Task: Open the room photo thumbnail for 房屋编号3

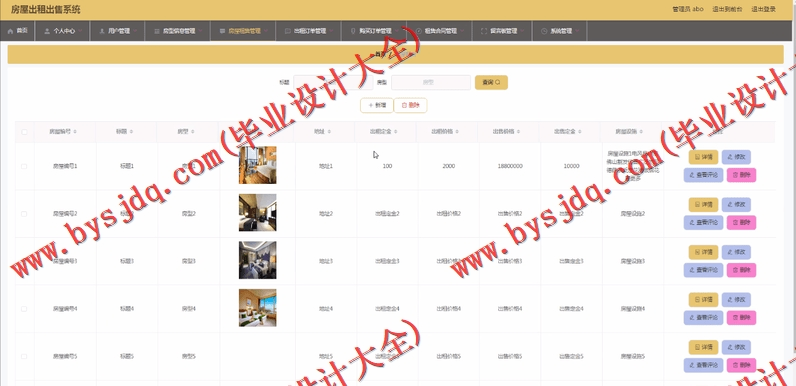Action: tap(258, 260)
